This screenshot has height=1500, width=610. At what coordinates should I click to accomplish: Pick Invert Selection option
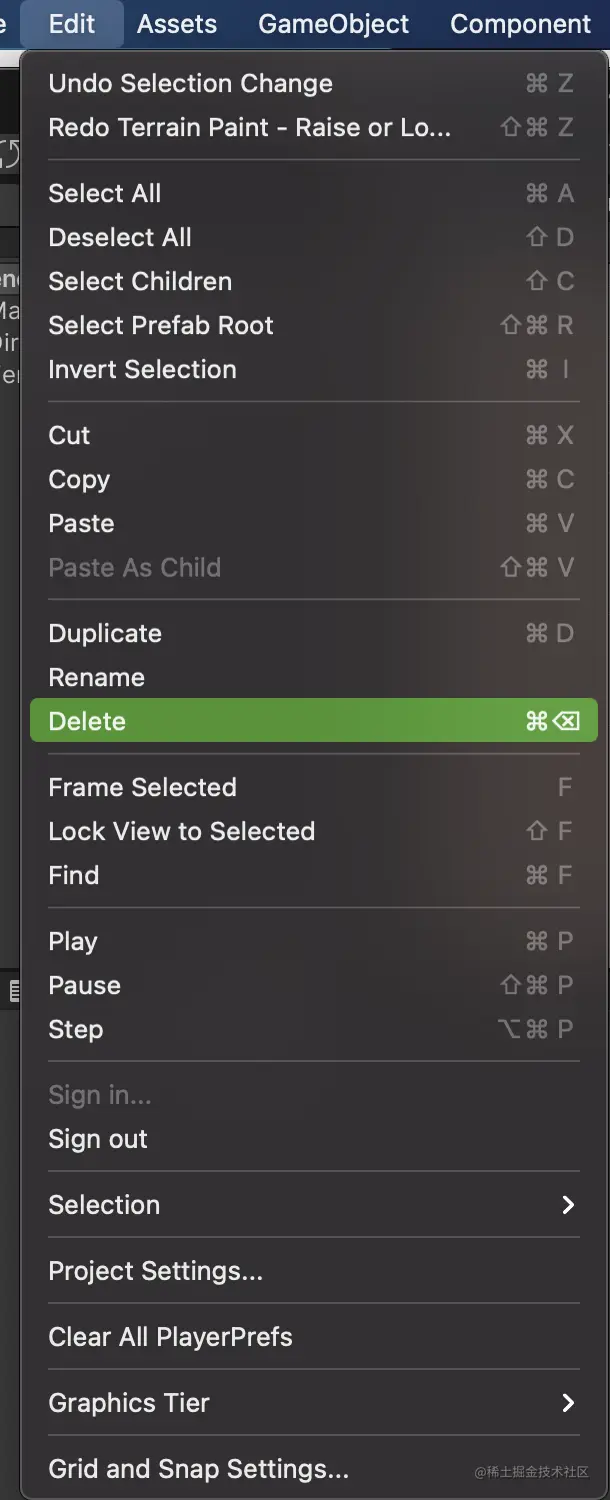[142, 369]
